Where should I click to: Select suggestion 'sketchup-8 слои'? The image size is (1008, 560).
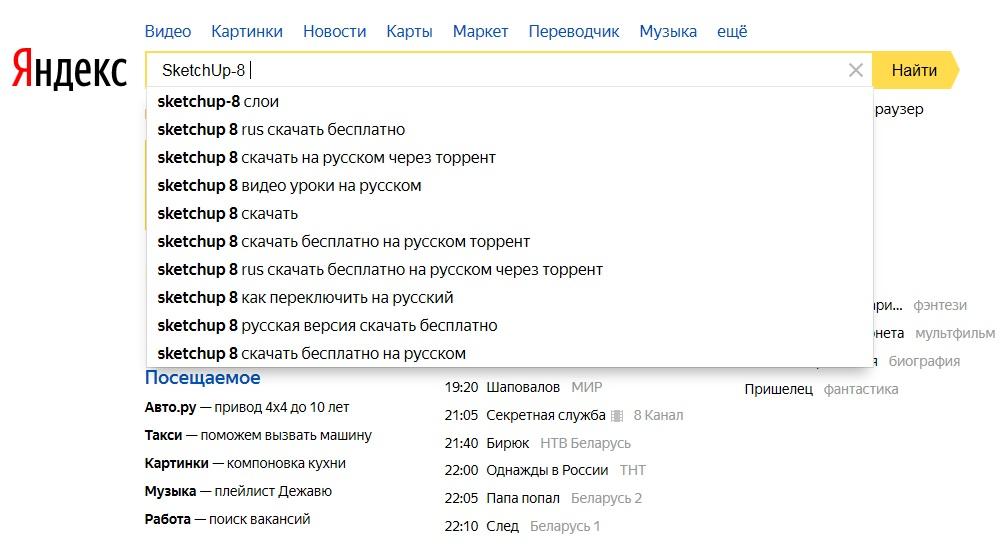[x=510, y=102]
